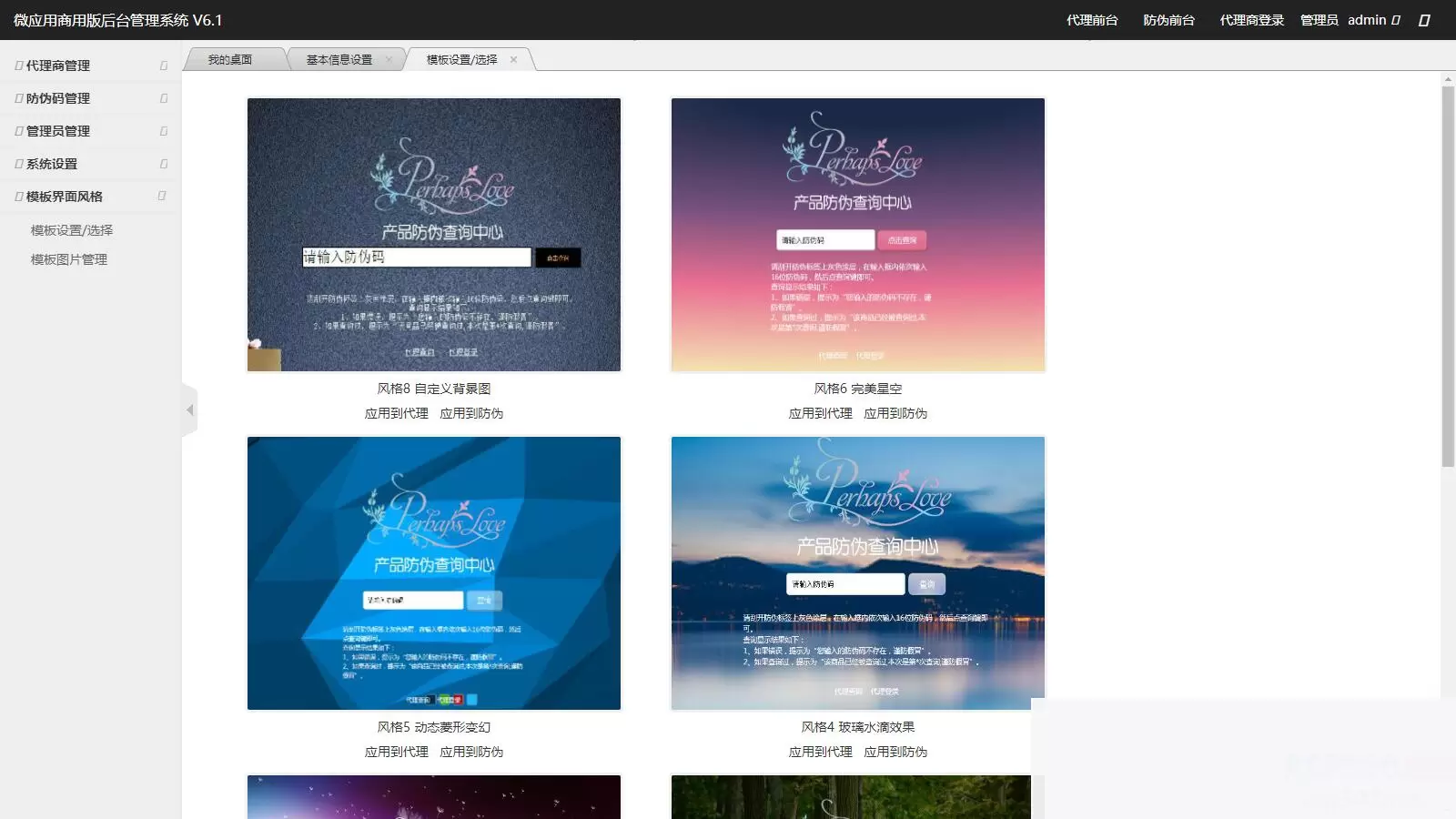Click the scrollbar up arrow

1448,80
